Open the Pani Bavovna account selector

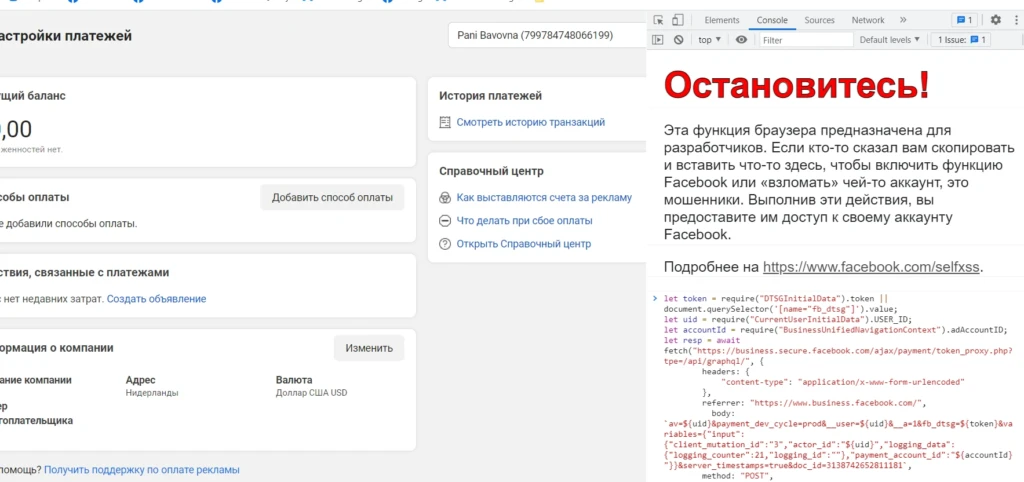coord(547,36)
